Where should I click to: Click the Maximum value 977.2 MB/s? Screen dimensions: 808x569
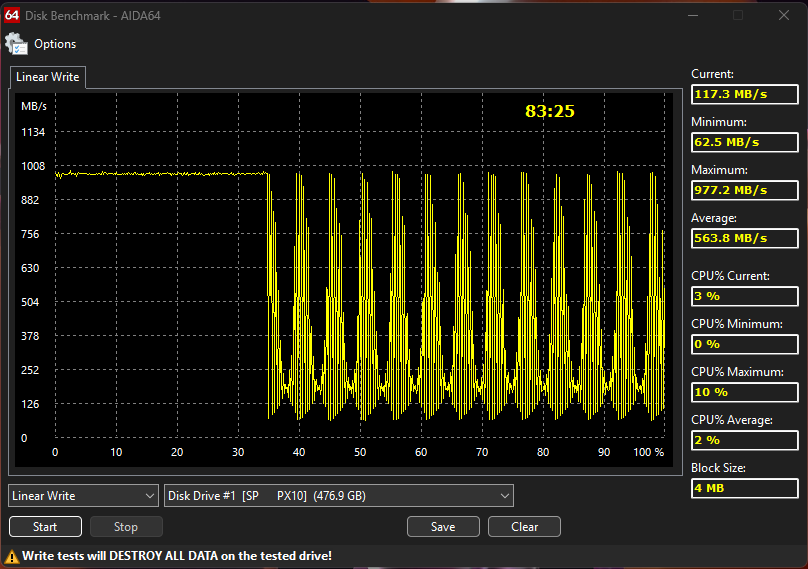(745, 190)
